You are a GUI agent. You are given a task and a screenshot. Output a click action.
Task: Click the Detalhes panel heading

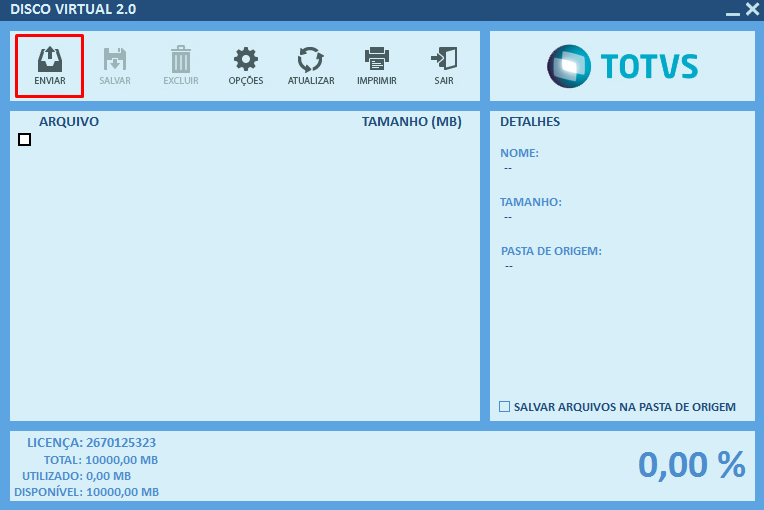pos(530,122)
